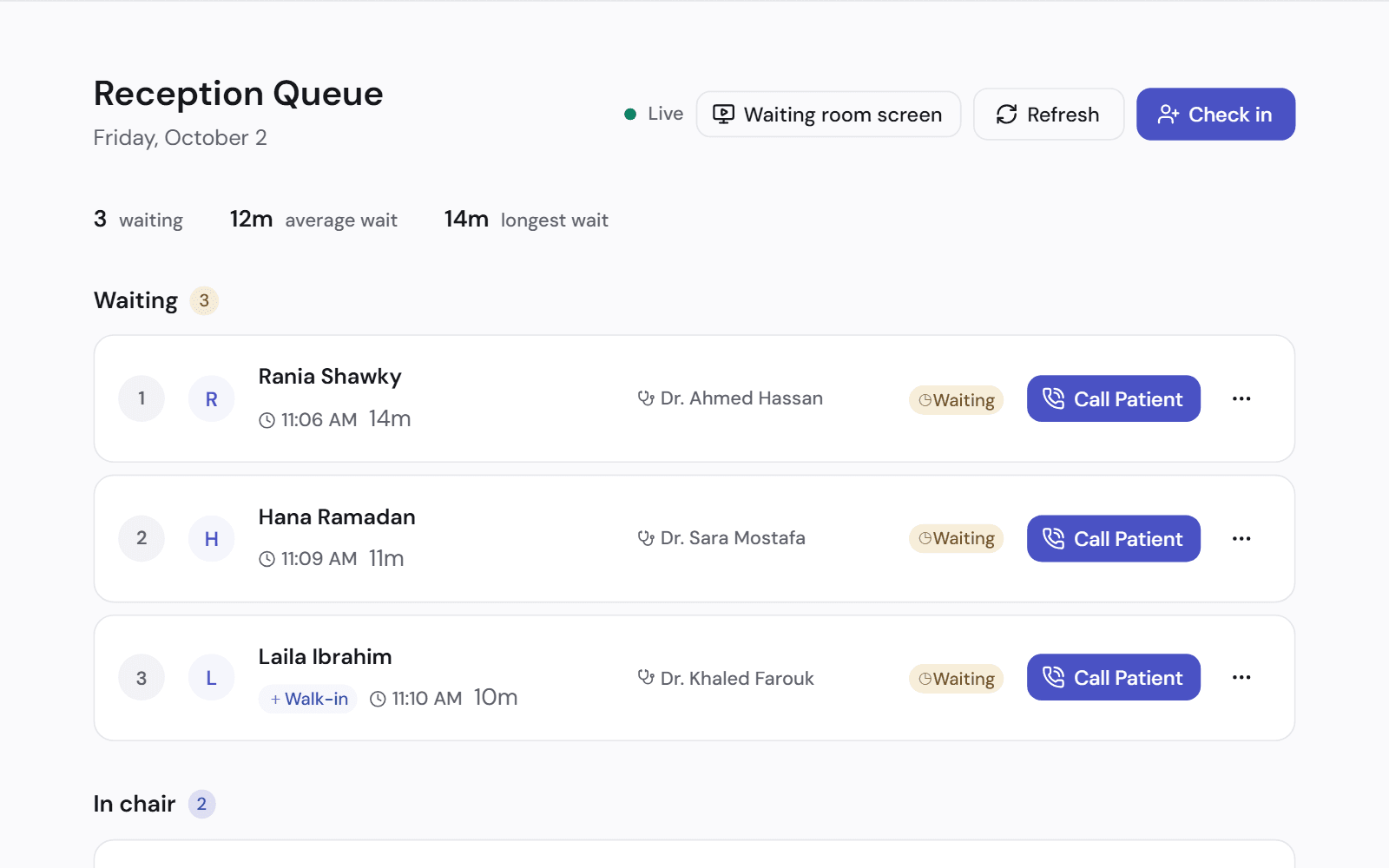The height and width of the screenshot is (868, 1389).
Task: Click the Waiting status badge for Hana Ramadan
Action: click(957, 538)
